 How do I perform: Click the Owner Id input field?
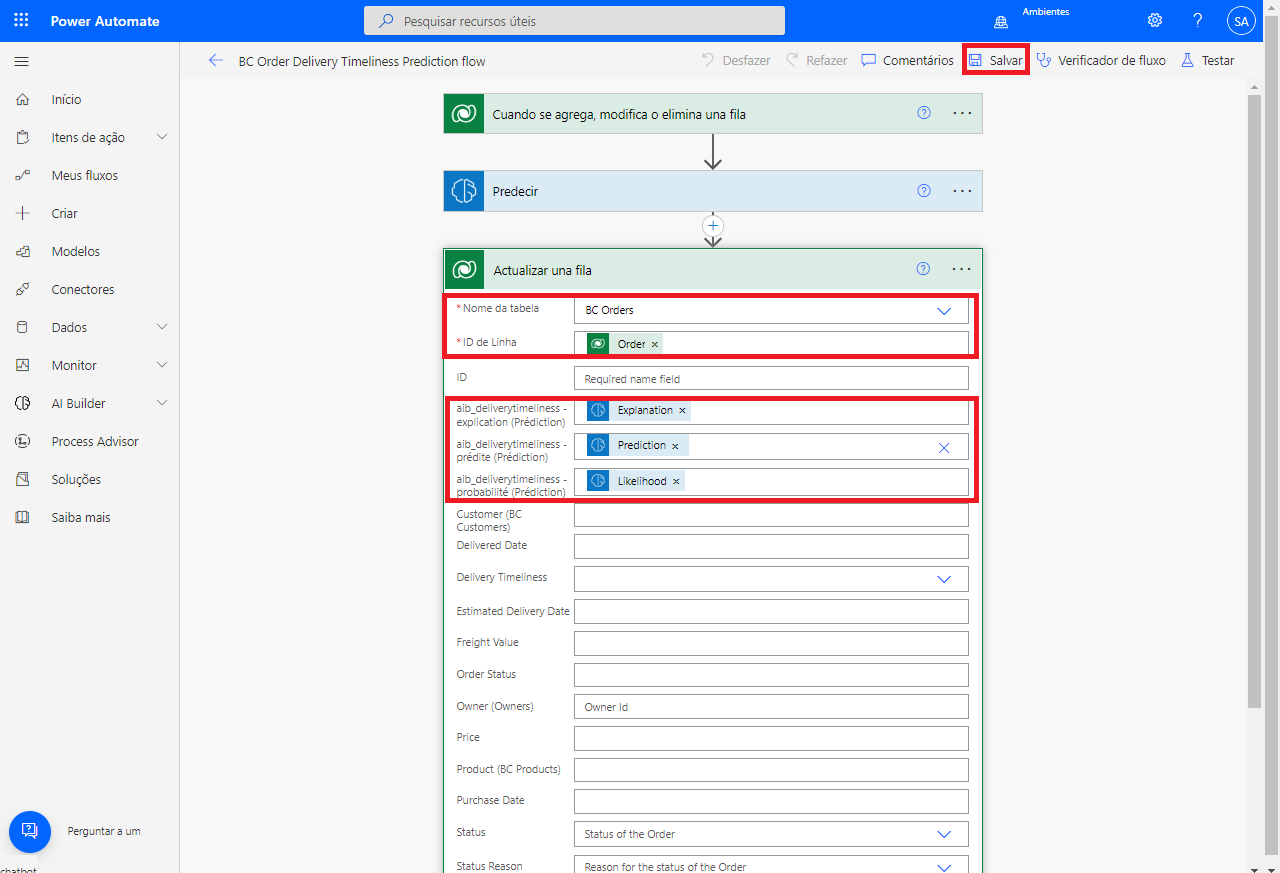[x=771, y=706]
